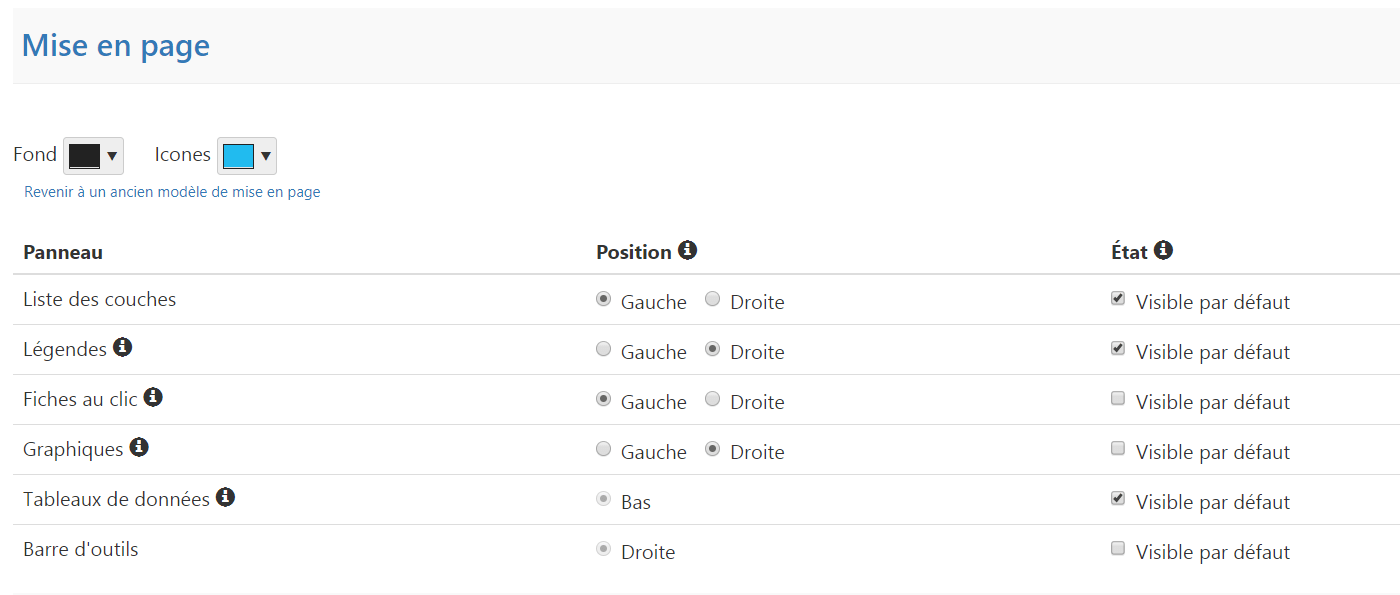Click the info icon beside État
This screenshot has height=595, width=1400.
point(1162,250)
